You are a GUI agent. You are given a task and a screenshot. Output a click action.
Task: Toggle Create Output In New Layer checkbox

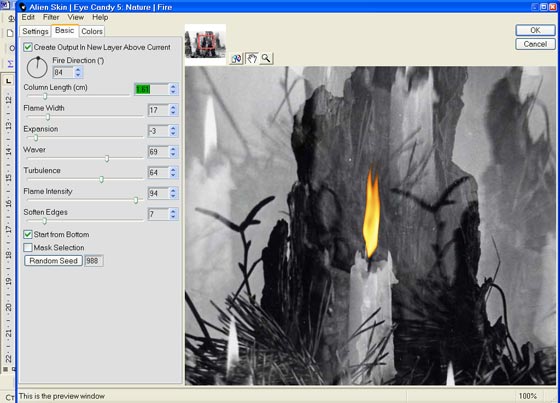coord(28,47)
